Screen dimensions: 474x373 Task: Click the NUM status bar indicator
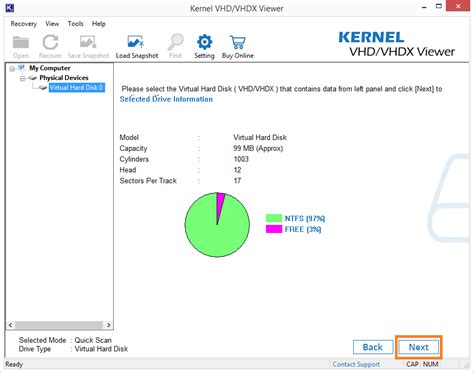(x=430, y=364)
